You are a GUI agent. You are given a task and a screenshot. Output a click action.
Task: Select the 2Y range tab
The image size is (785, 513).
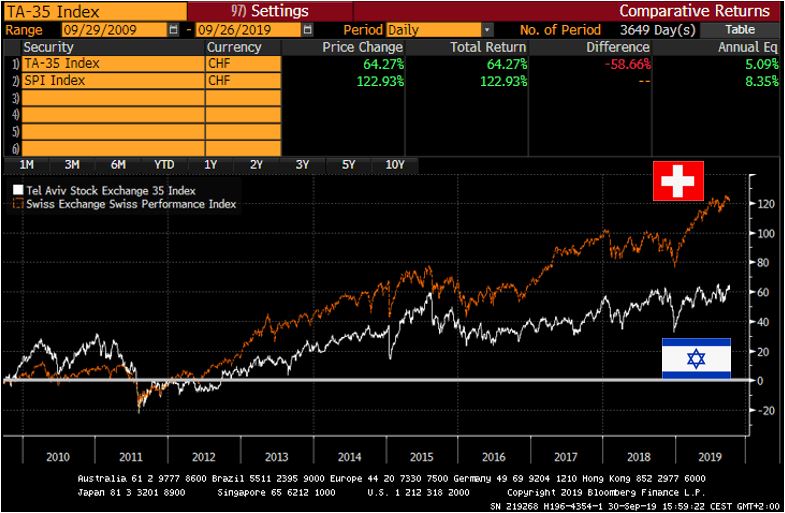click(x=256, y=165)
